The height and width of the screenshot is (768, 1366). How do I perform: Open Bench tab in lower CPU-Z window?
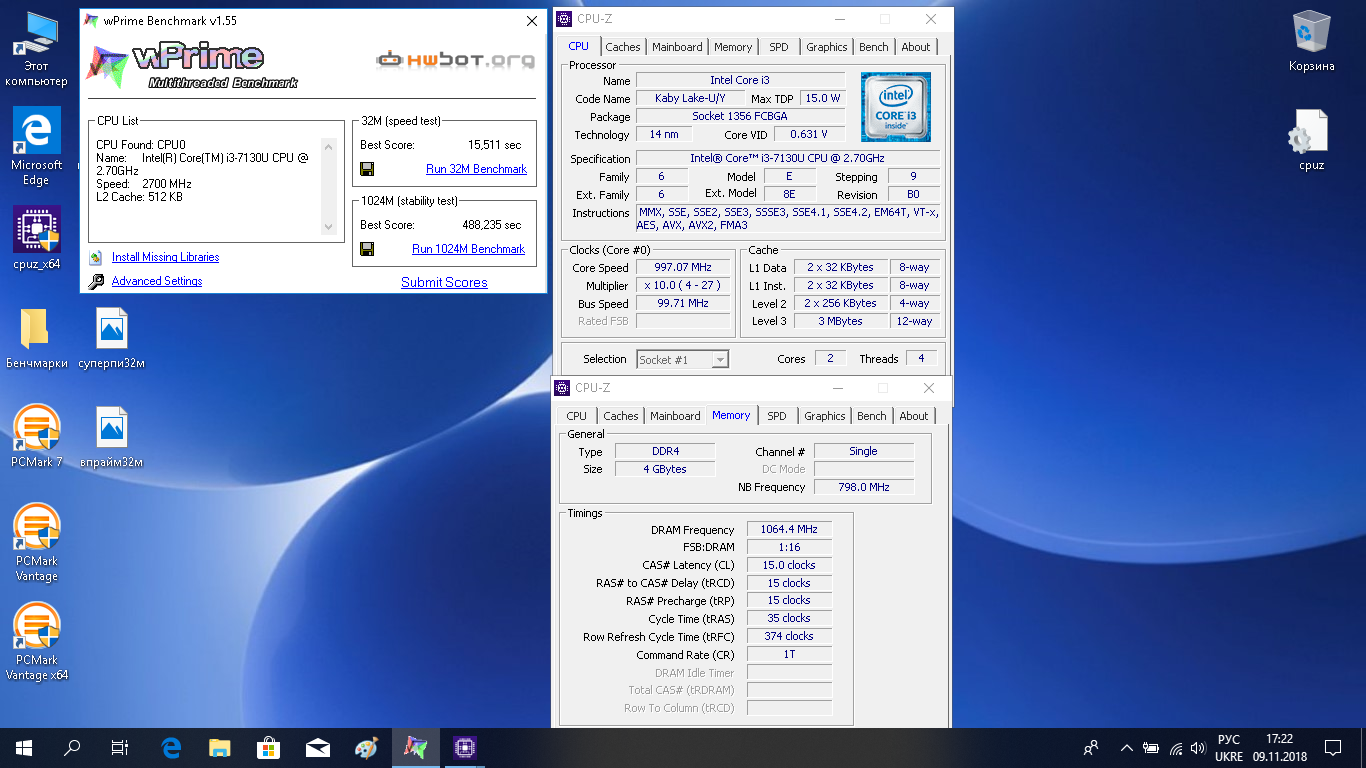(x=872, y=416)
